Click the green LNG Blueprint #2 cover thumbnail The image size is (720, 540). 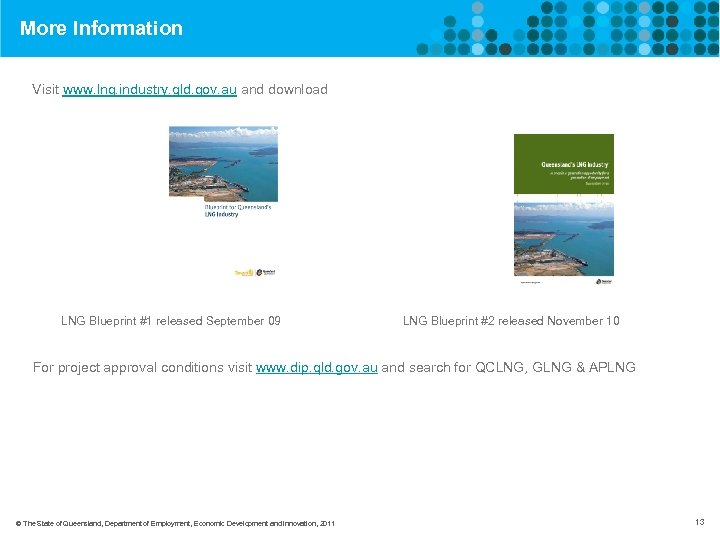[564, 210]
